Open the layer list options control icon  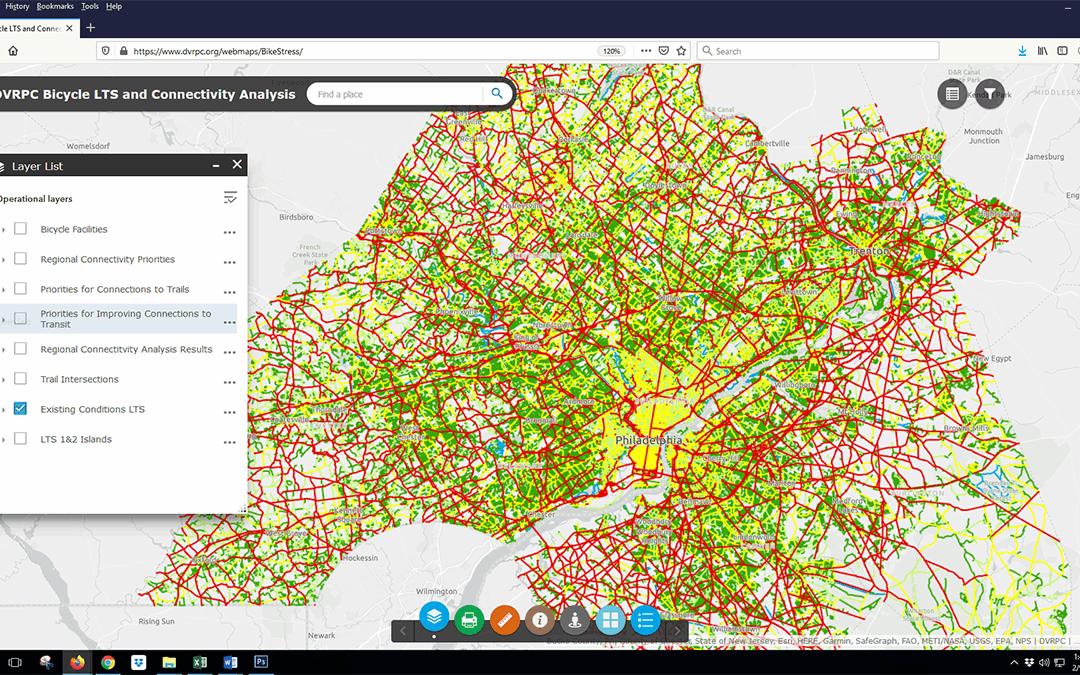tap(230, 198)
